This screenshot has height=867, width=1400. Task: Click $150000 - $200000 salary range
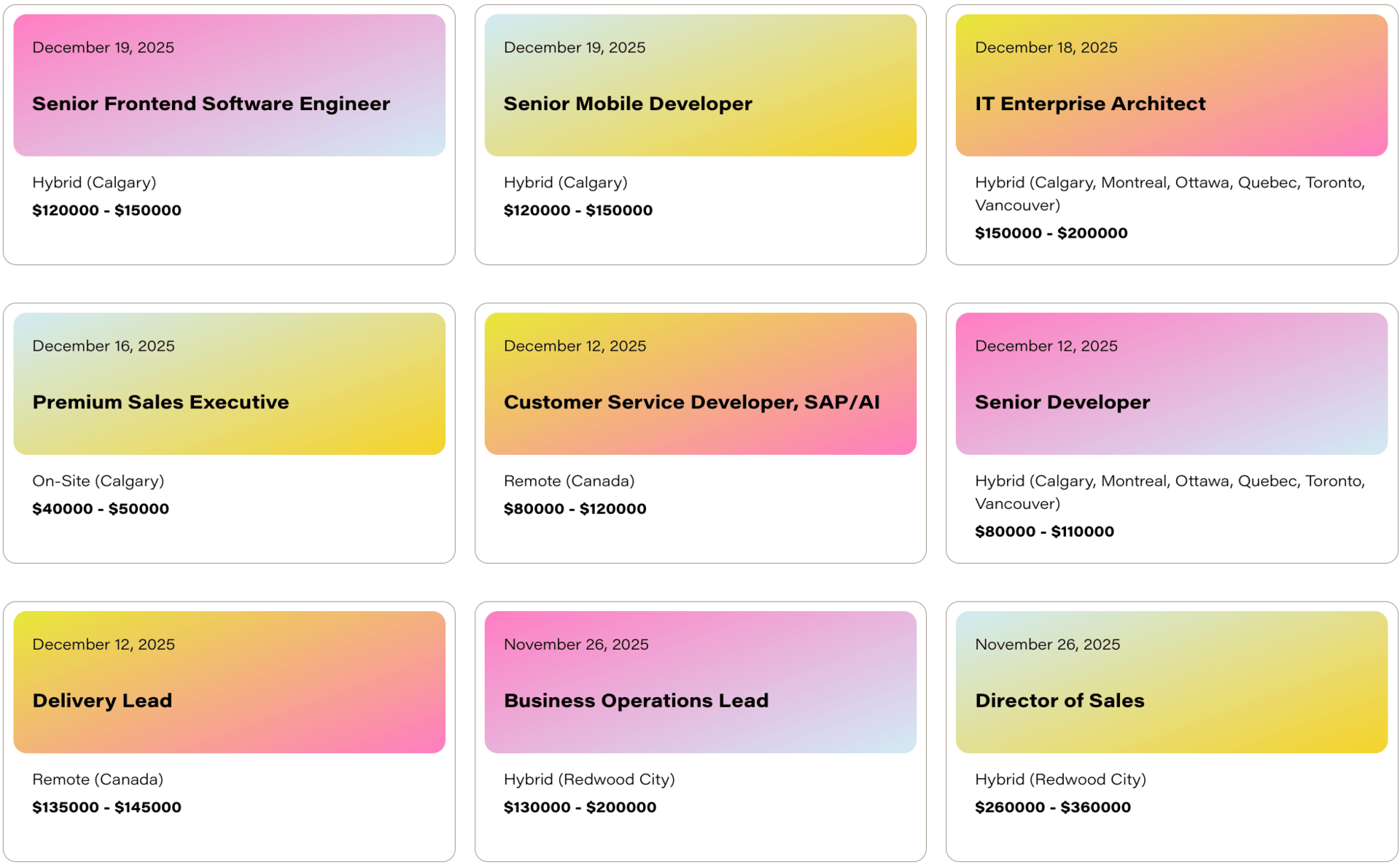[1051, 233]
